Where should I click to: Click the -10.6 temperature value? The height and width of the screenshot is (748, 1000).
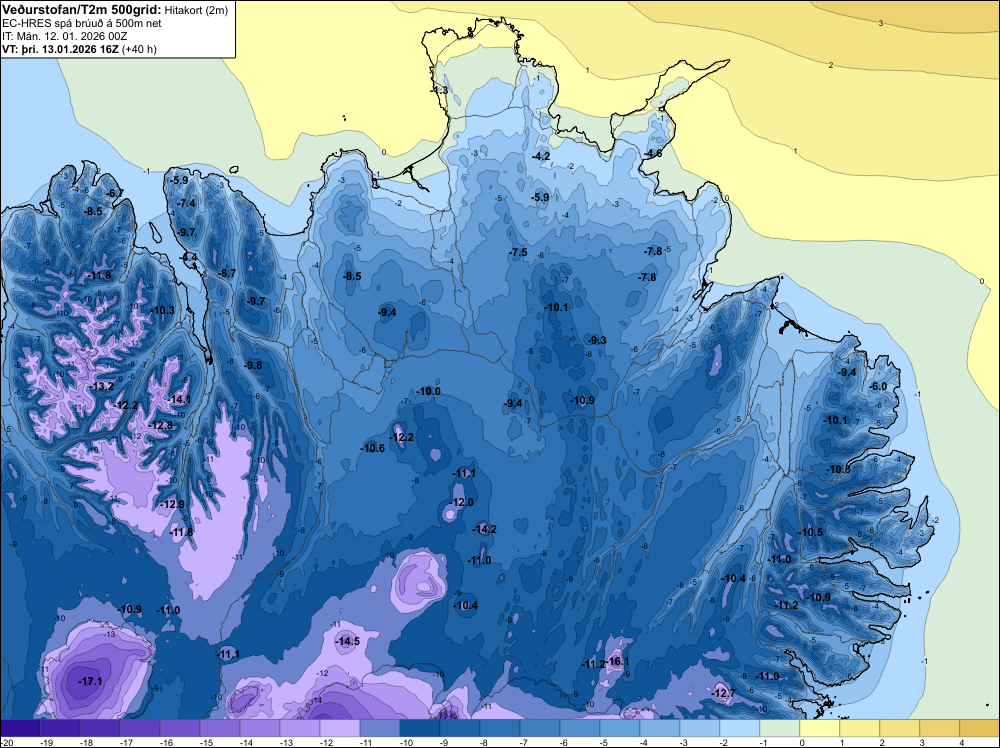(x=372, y=448)
